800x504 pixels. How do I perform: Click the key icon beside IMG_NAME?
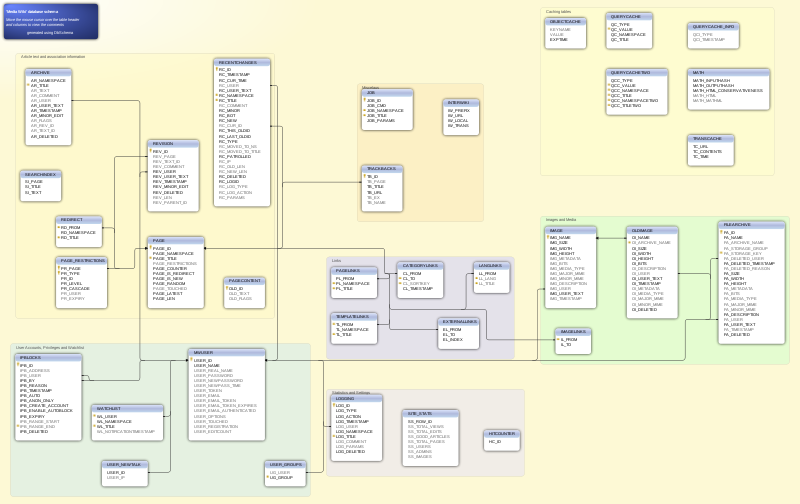548,237
